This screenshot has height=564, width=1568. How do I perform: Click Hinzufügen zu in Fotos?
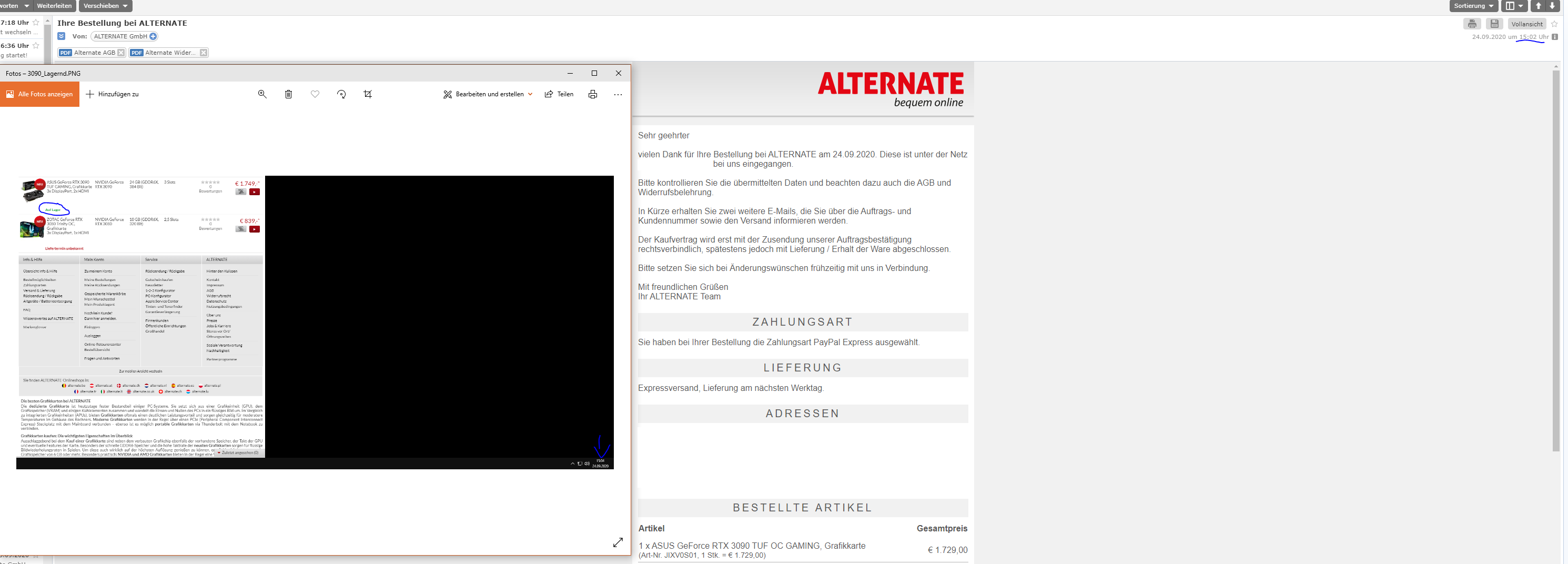coord(113,94)
